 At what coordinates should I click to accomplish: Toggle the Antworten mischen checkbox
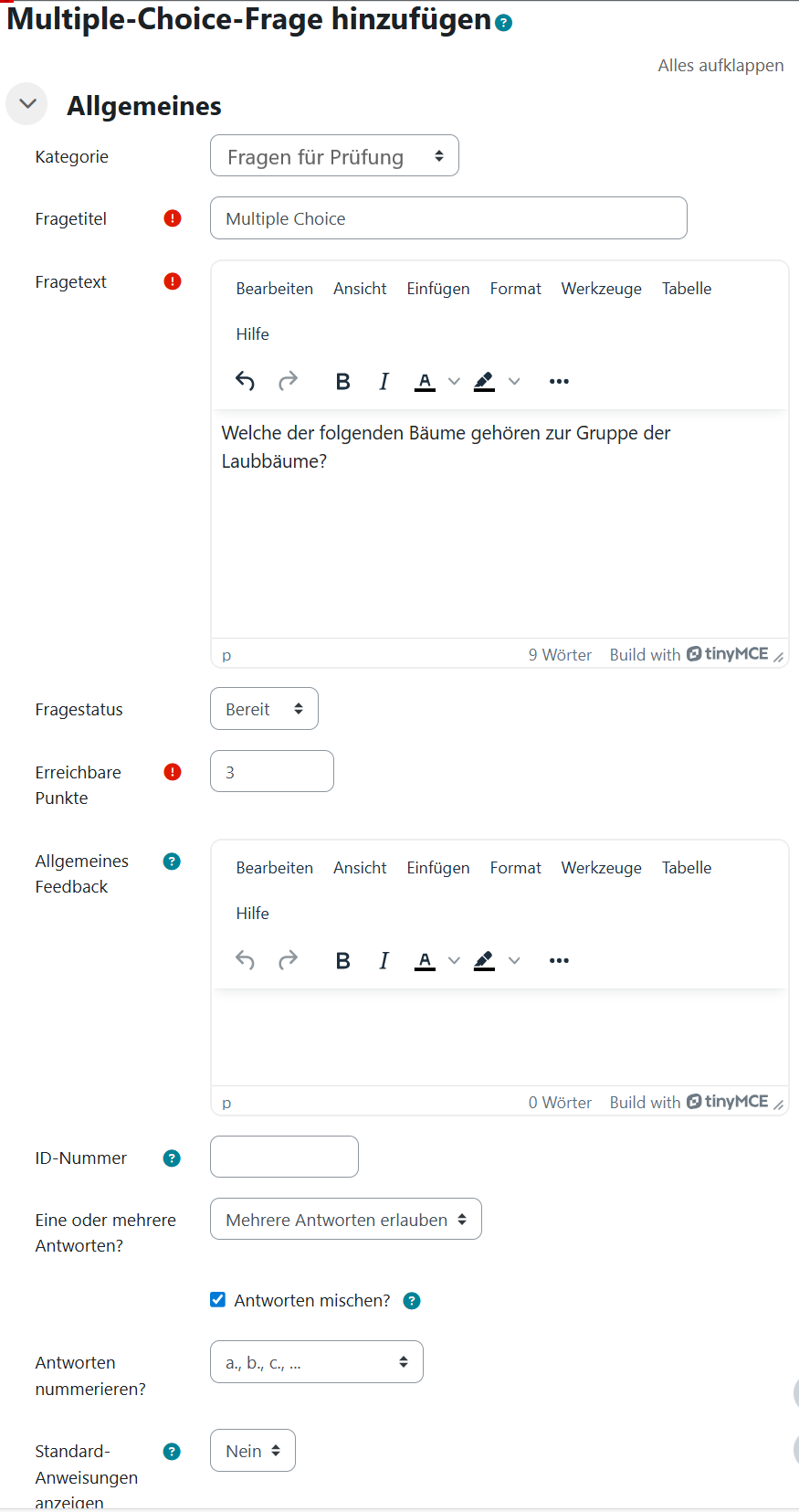(x=217, y=1300)
